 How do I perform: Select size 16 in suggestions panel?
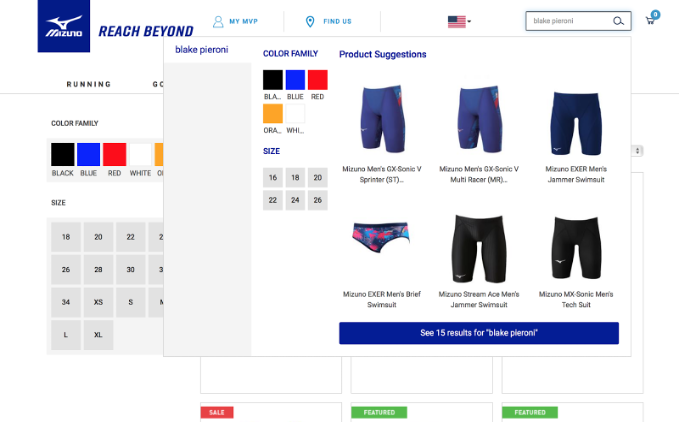(273, 177)
